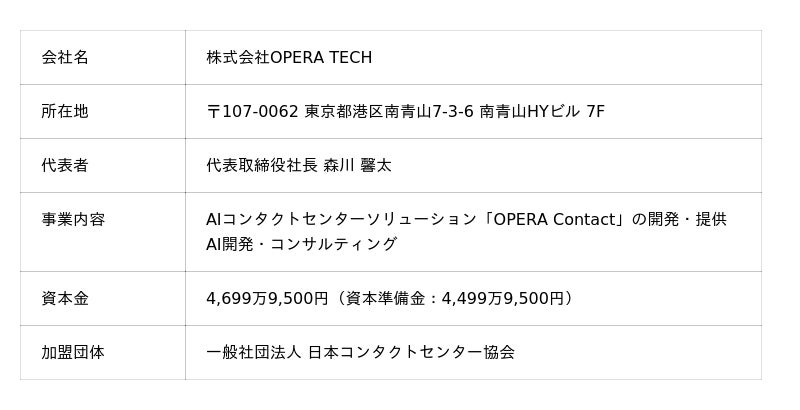Select the text 一般社団法人
Screen dimensions: 800x410
coord(253,352)
